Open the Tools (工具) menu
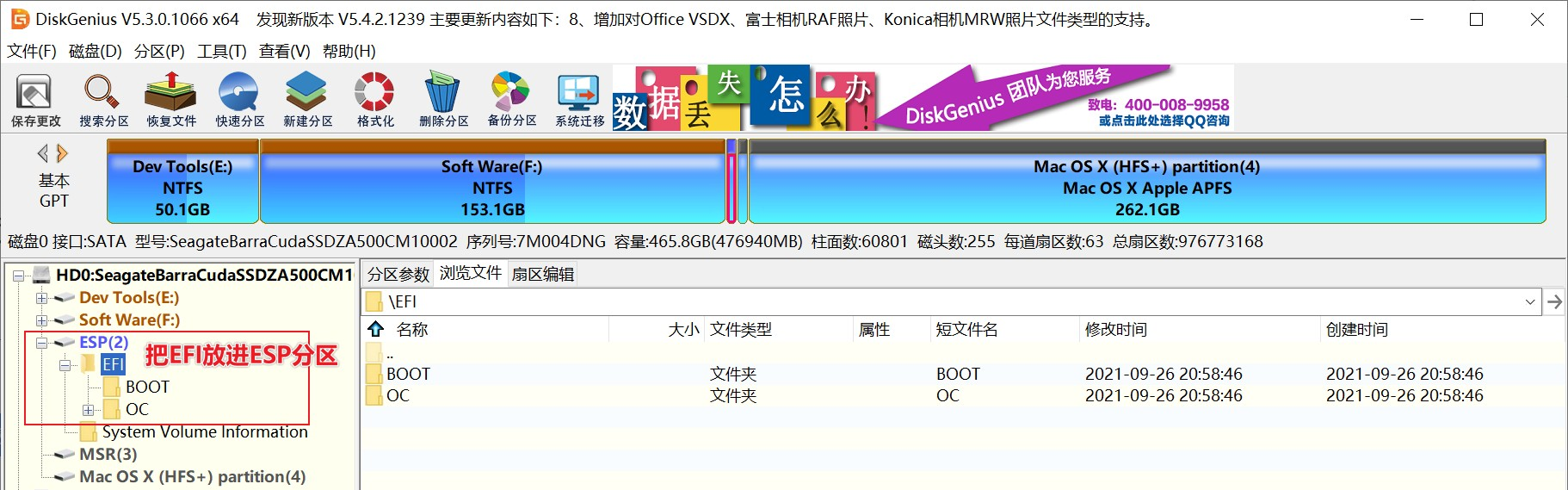 click(222, 51)
